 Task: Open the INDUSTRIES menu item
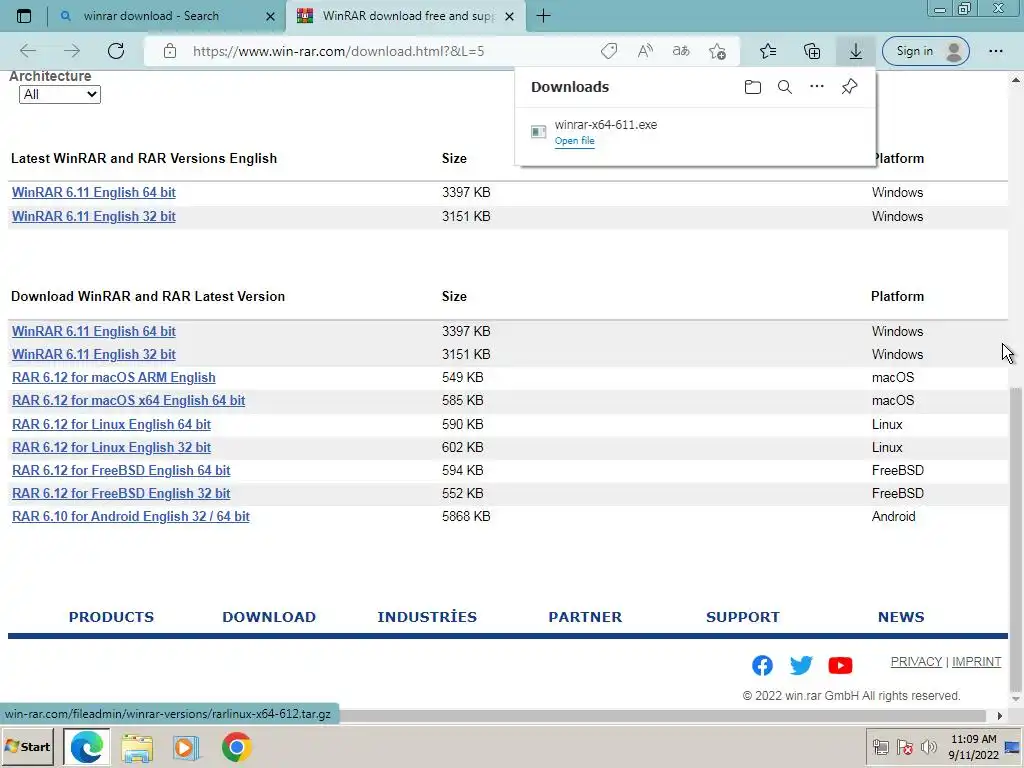coord(427,617)
